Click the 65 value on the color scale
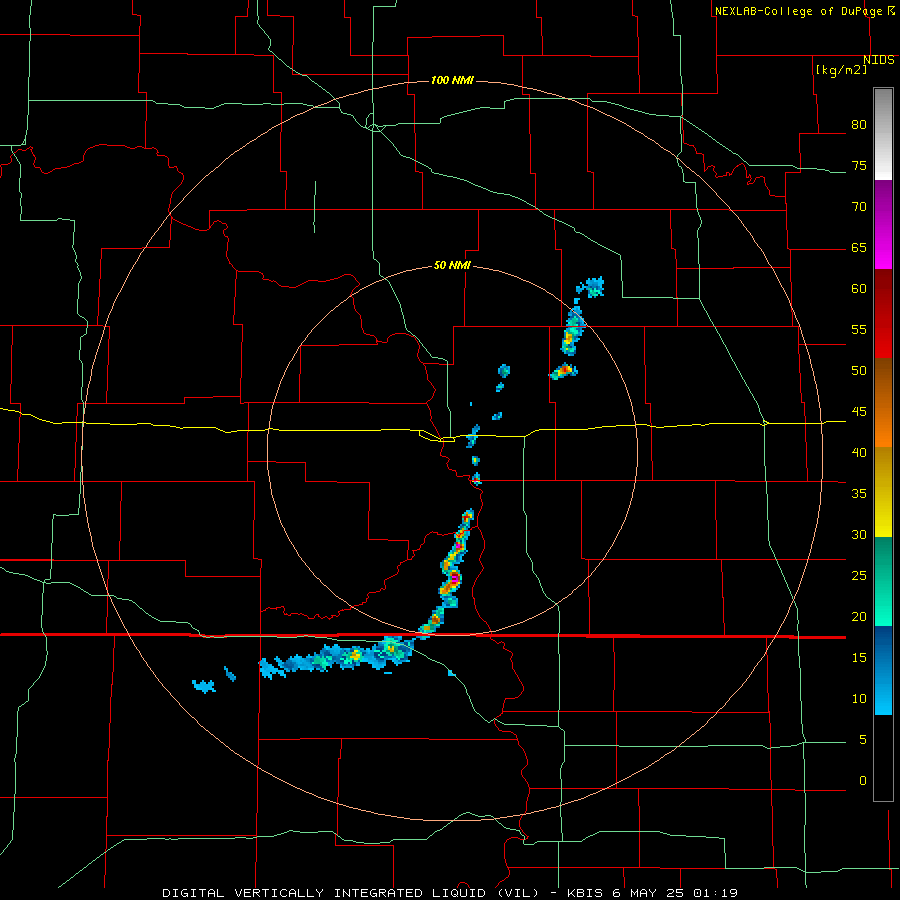Viewport: 900px width, 900px height. tap(859, 247)
